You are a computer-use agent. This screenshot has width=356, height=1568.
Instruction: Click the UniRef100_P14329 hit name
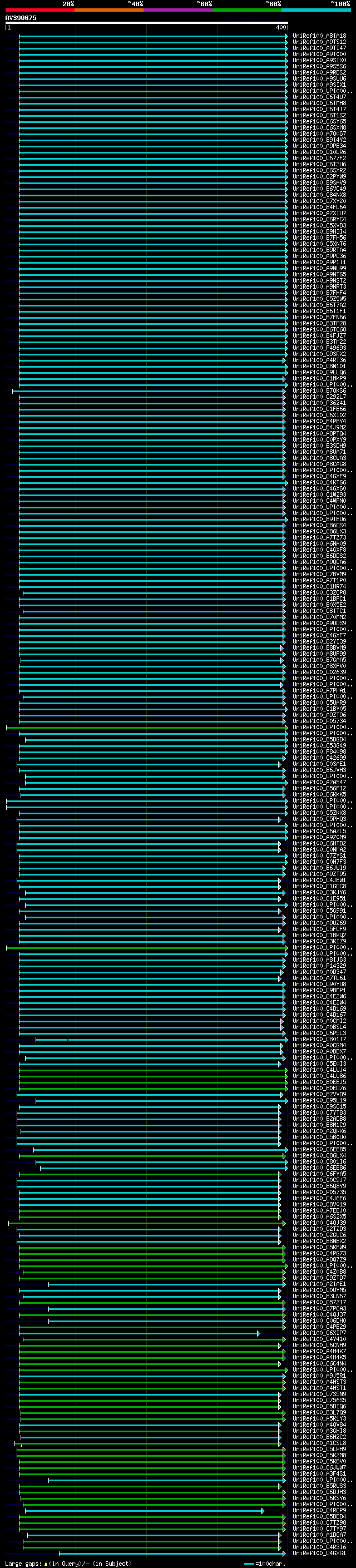click(x=319, y=966)
